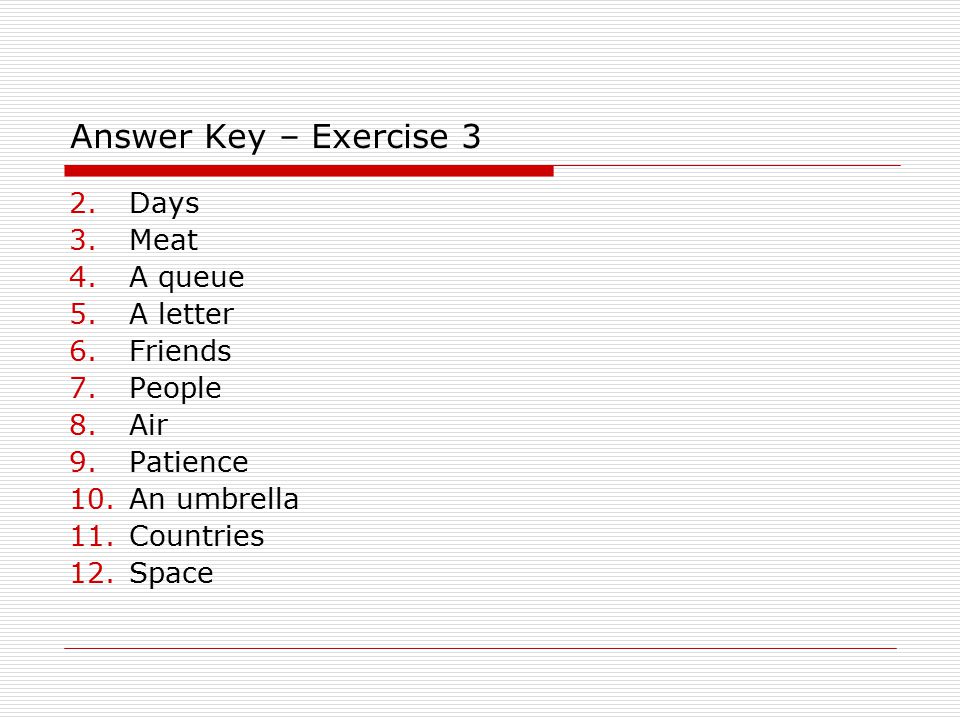This screenshot has height=720, width=960.
Task: Click the answer A queue
Action: point(187,278)
